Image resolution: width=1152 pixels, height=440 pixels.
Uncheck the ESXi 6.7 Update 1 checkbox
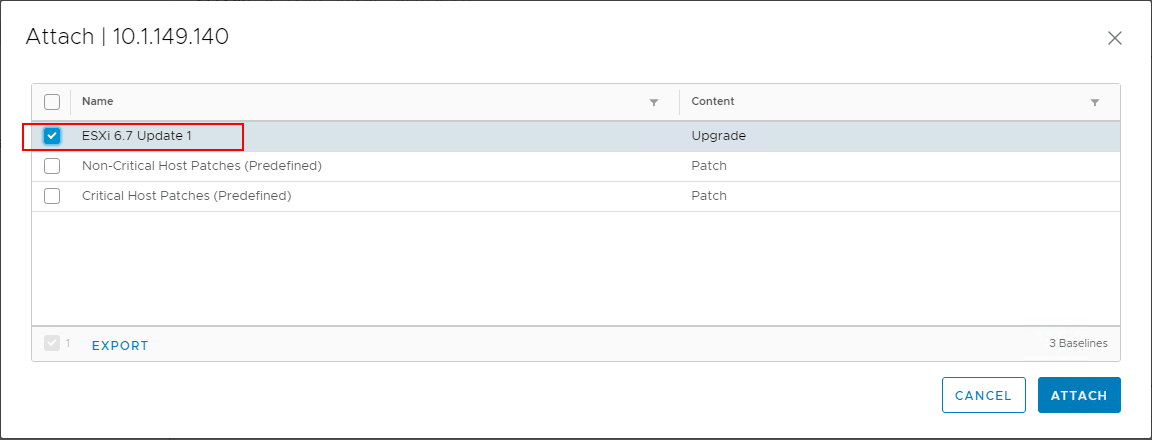[52, 136]
